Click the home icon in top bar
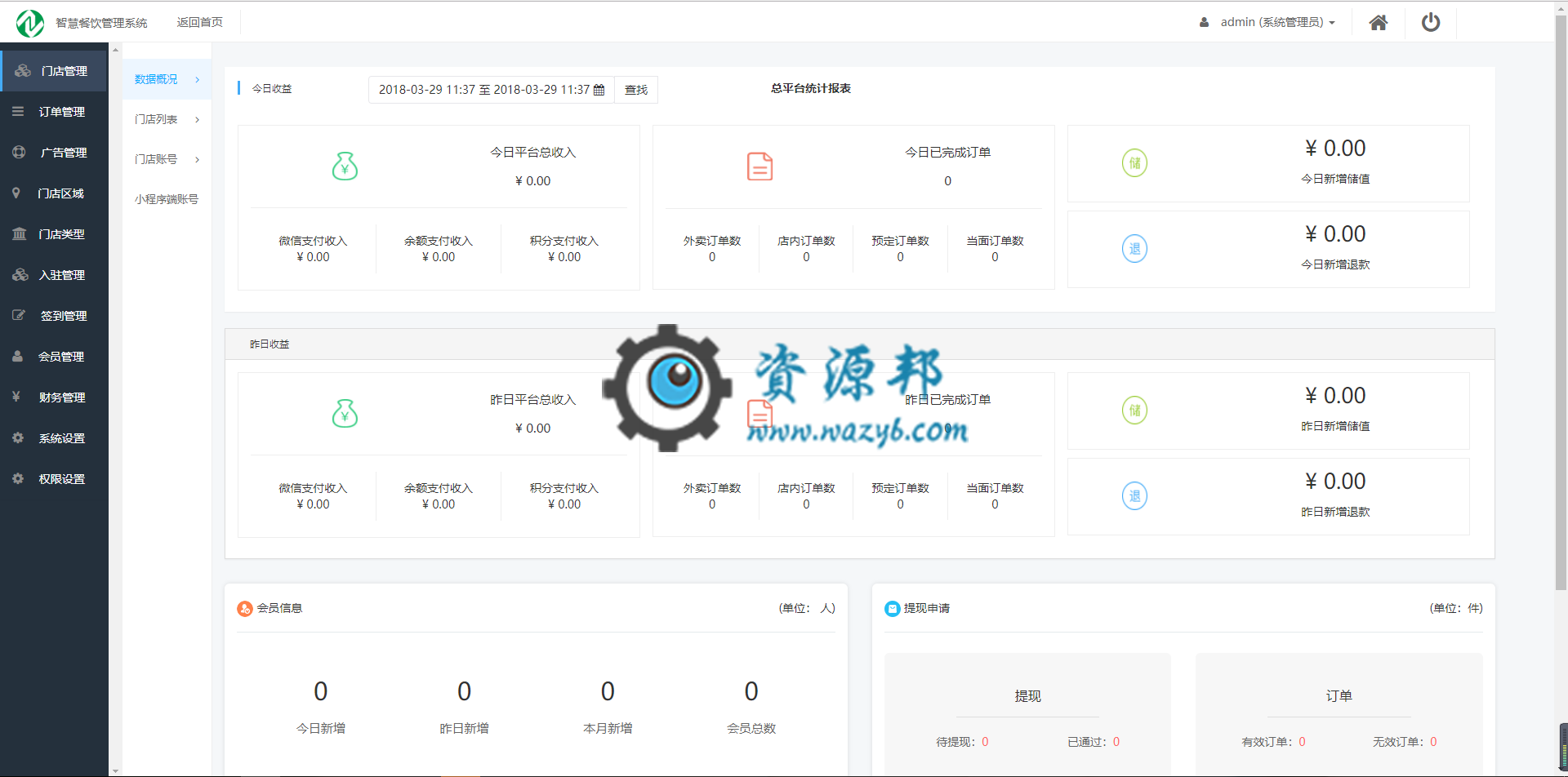This screenshot has width=1568, height=777. tap(1379, 22)
